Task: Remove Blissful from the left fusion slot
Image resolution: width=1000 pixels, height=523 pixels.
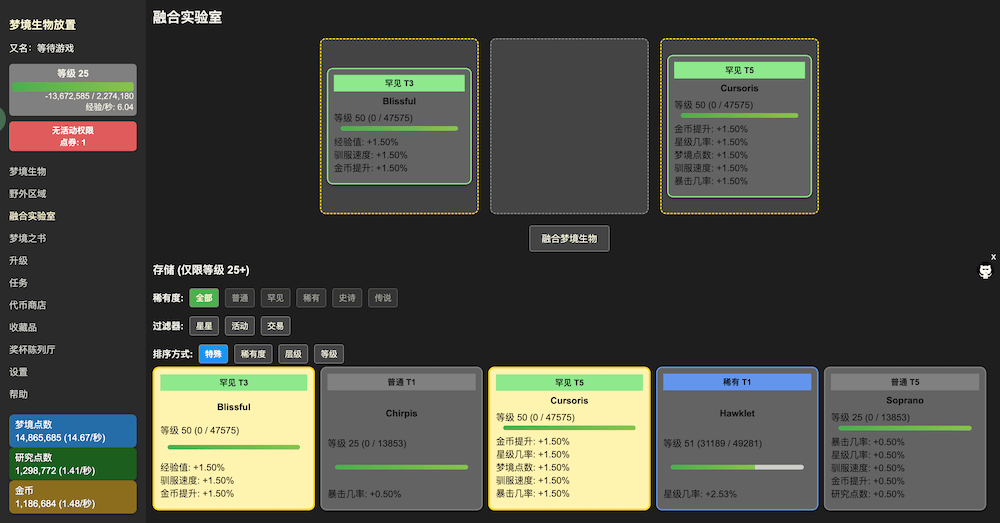Action: (x=399, y=127)
